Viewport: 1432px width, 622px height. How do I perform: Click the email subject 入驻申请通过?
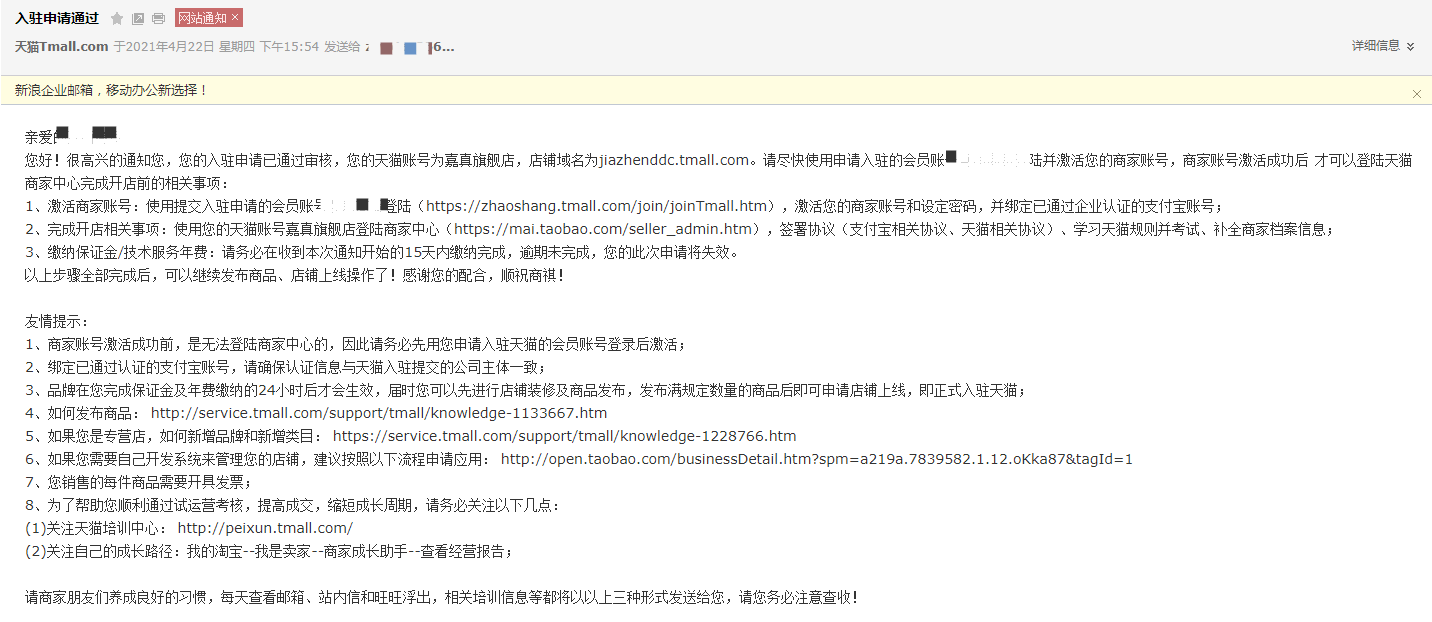click(57, 19)
